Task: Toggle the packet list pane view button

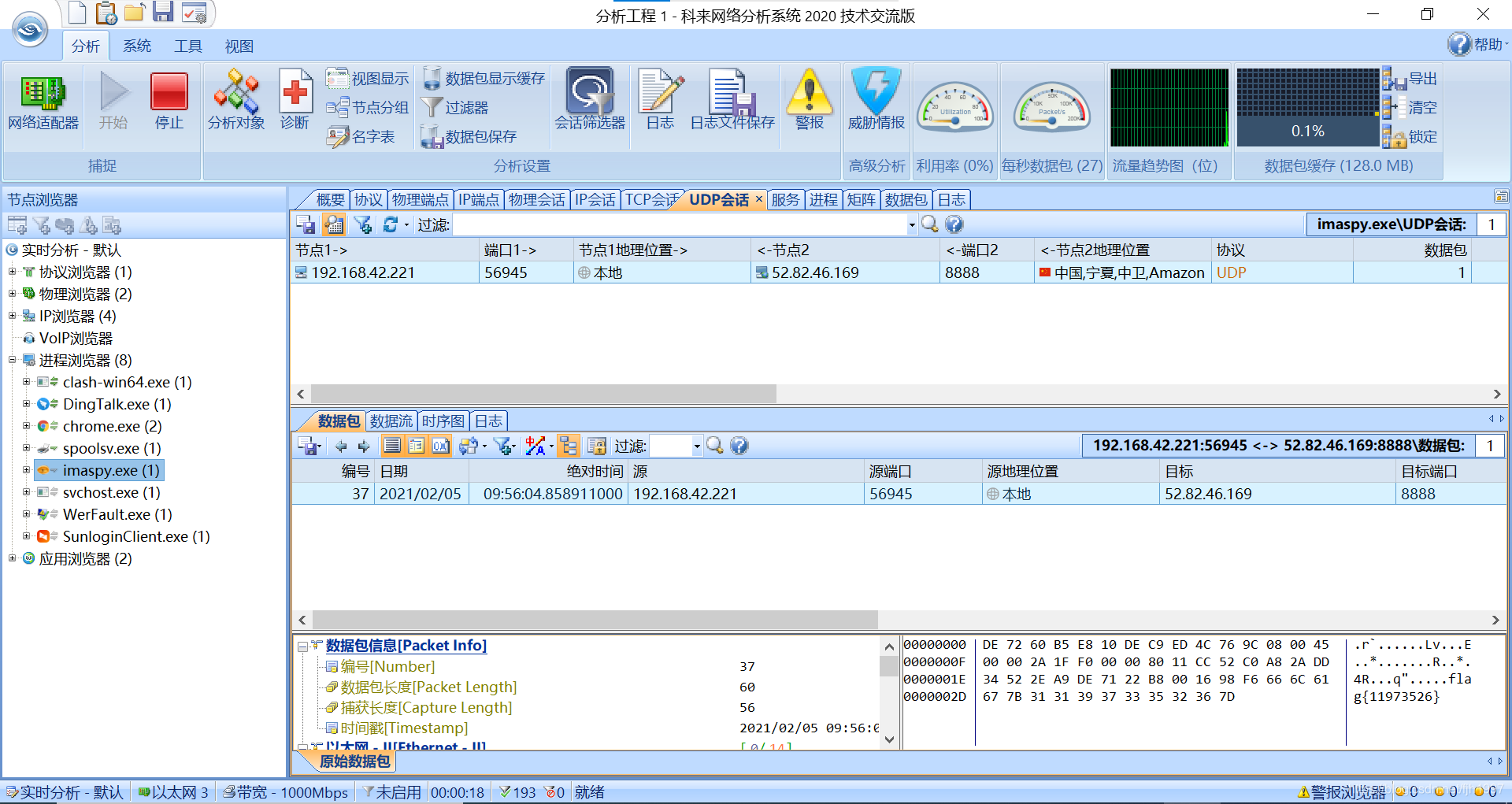Action: click(x=392, y=446)
